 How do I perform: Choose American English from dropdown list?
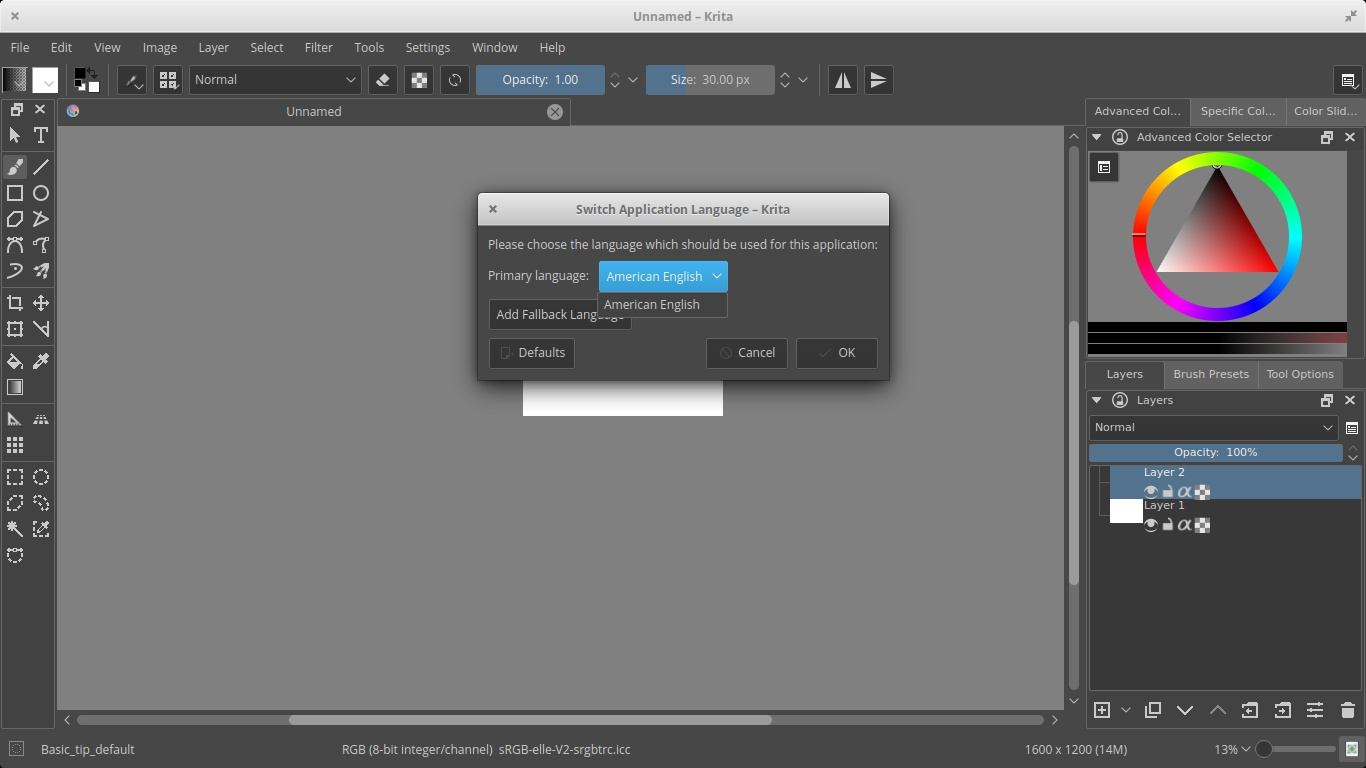pos(662,305)
